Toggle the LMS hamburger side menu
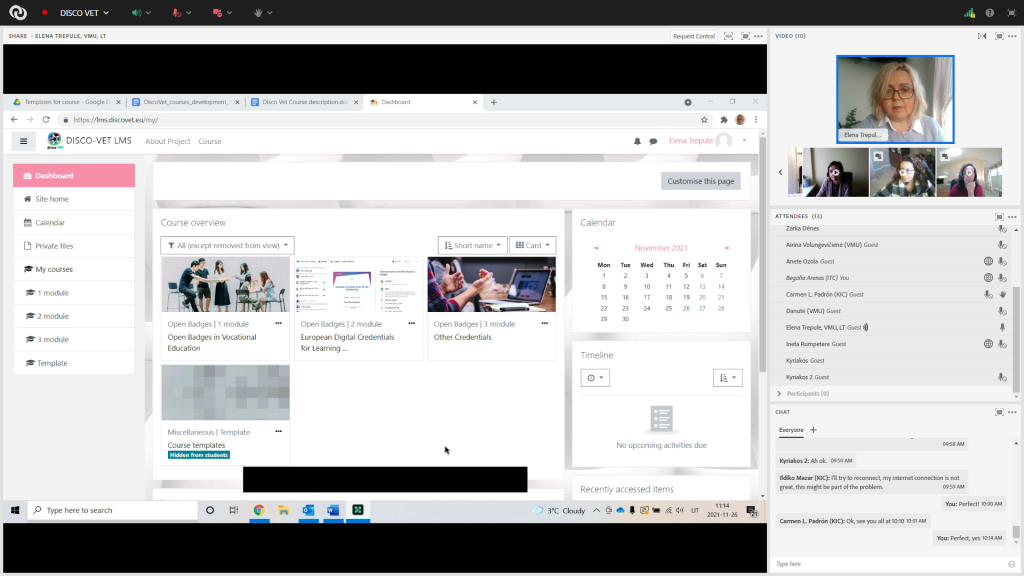Viewport: 1024px width, 576px height. pos(24,141)
